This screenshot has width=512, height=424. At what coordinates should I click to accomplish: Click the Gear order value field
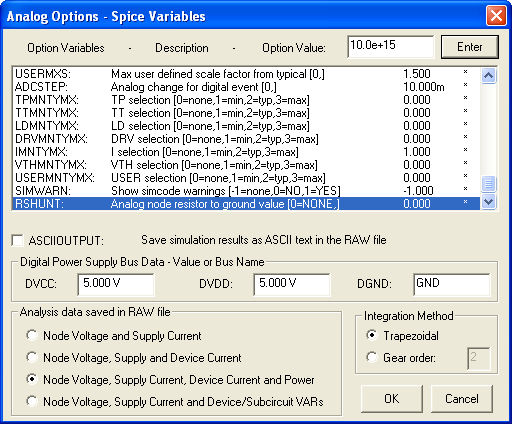(479, 358)
